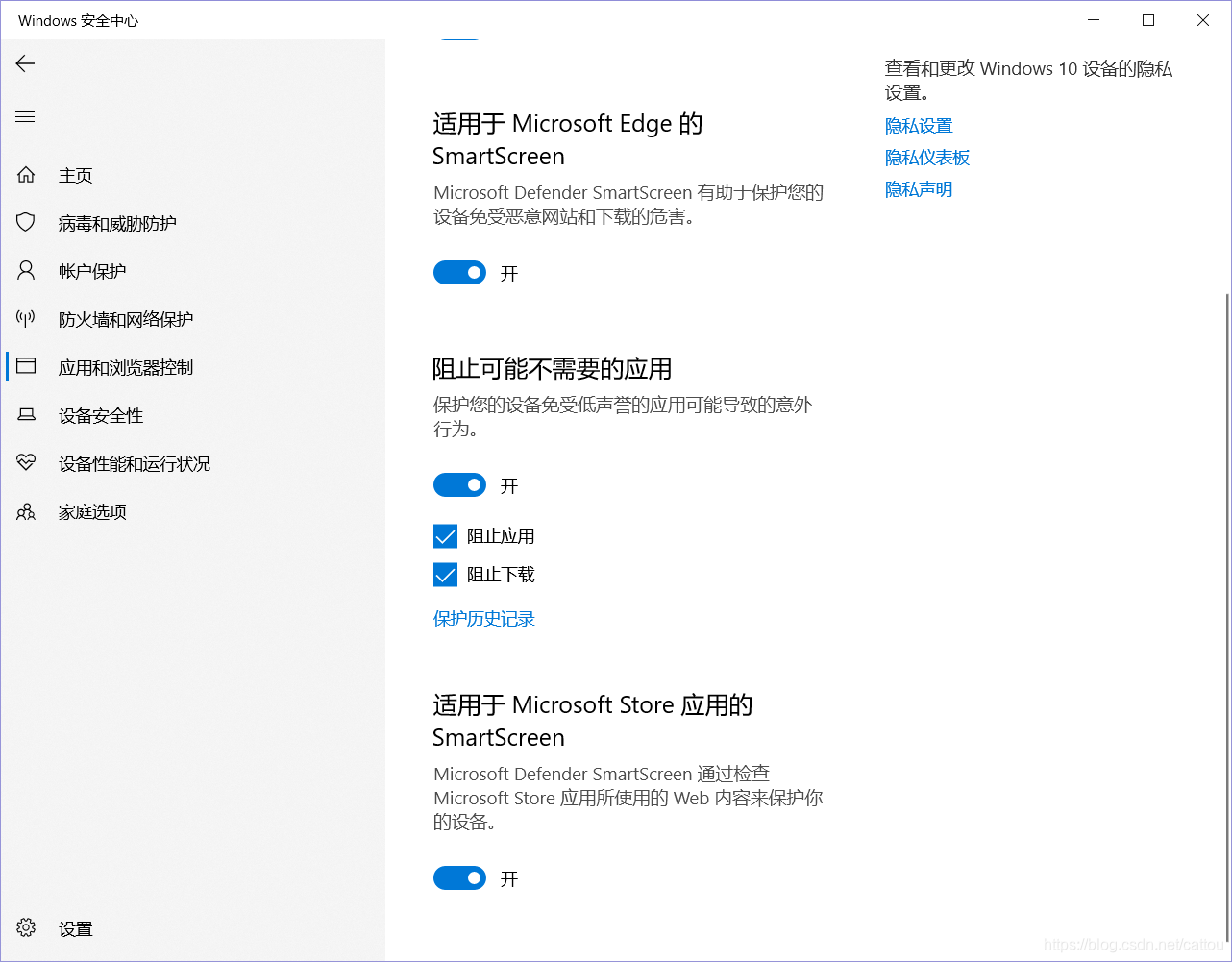
Task: Click the wireless icon for 防火墙和网络保护
Action: point(26,319)
